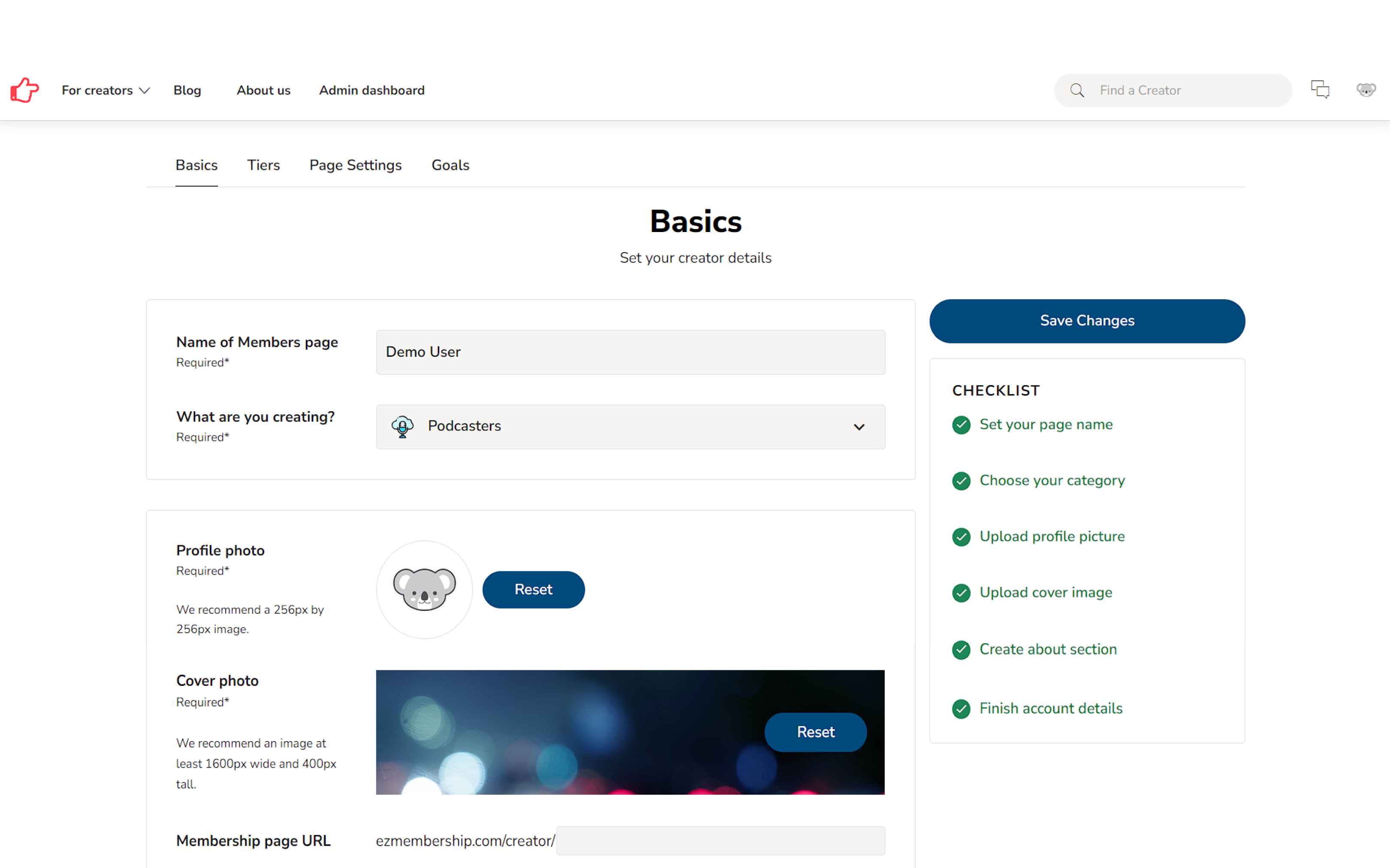Open the Page Settings tab

(x=355, y=166)
